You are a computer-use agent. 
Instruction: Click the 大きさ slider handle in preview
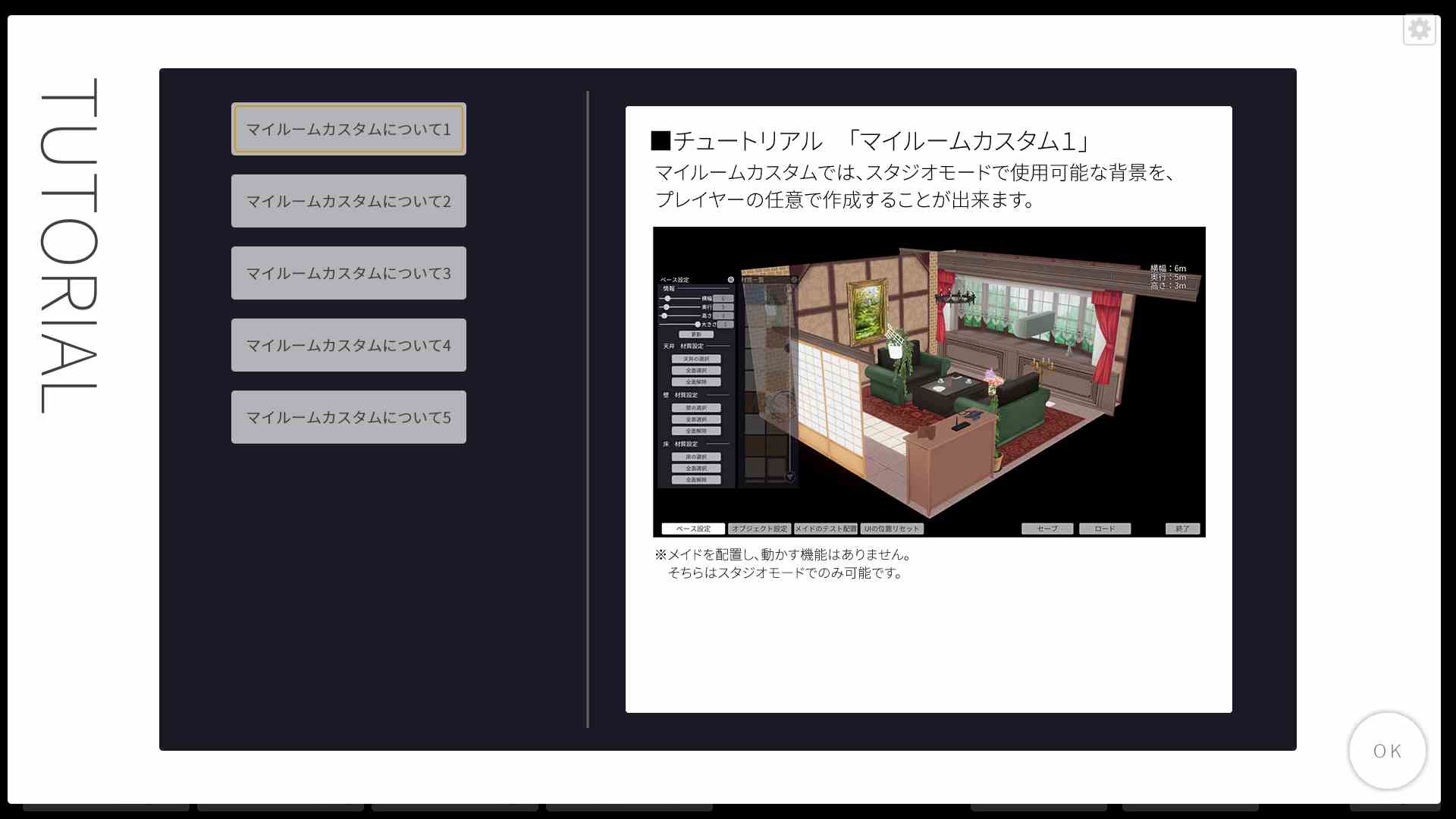tap(698, 325)
